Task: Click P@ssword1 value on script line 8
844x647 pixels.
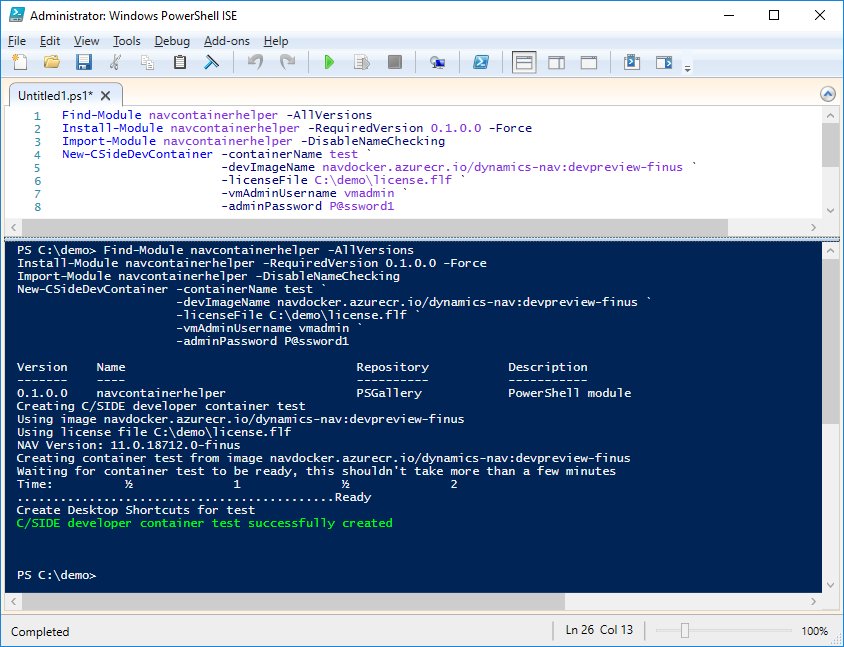Action: pyautogui.click(x=362, y=206)
